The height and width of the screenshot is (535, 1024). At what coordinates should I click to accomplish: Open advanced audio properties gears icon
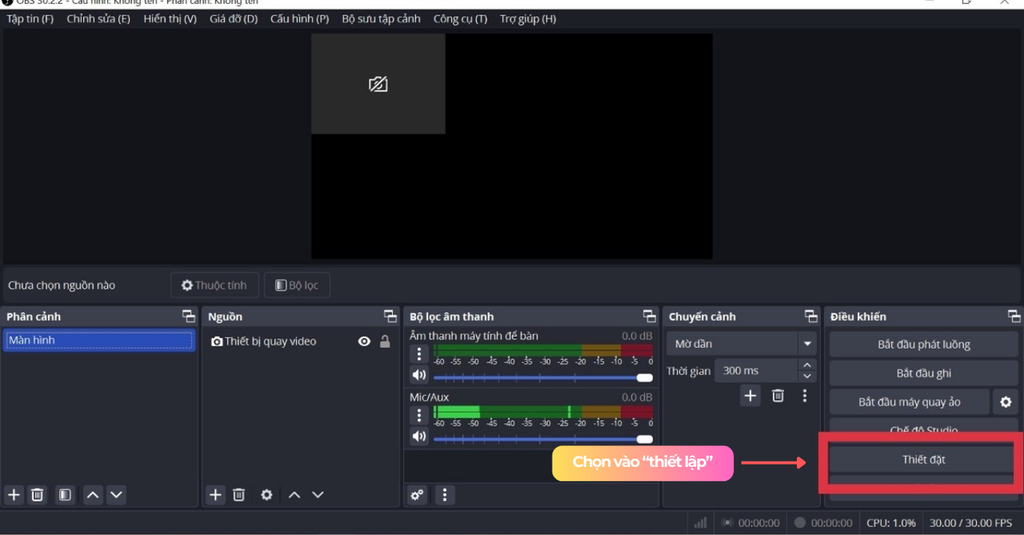coord(417,494)
